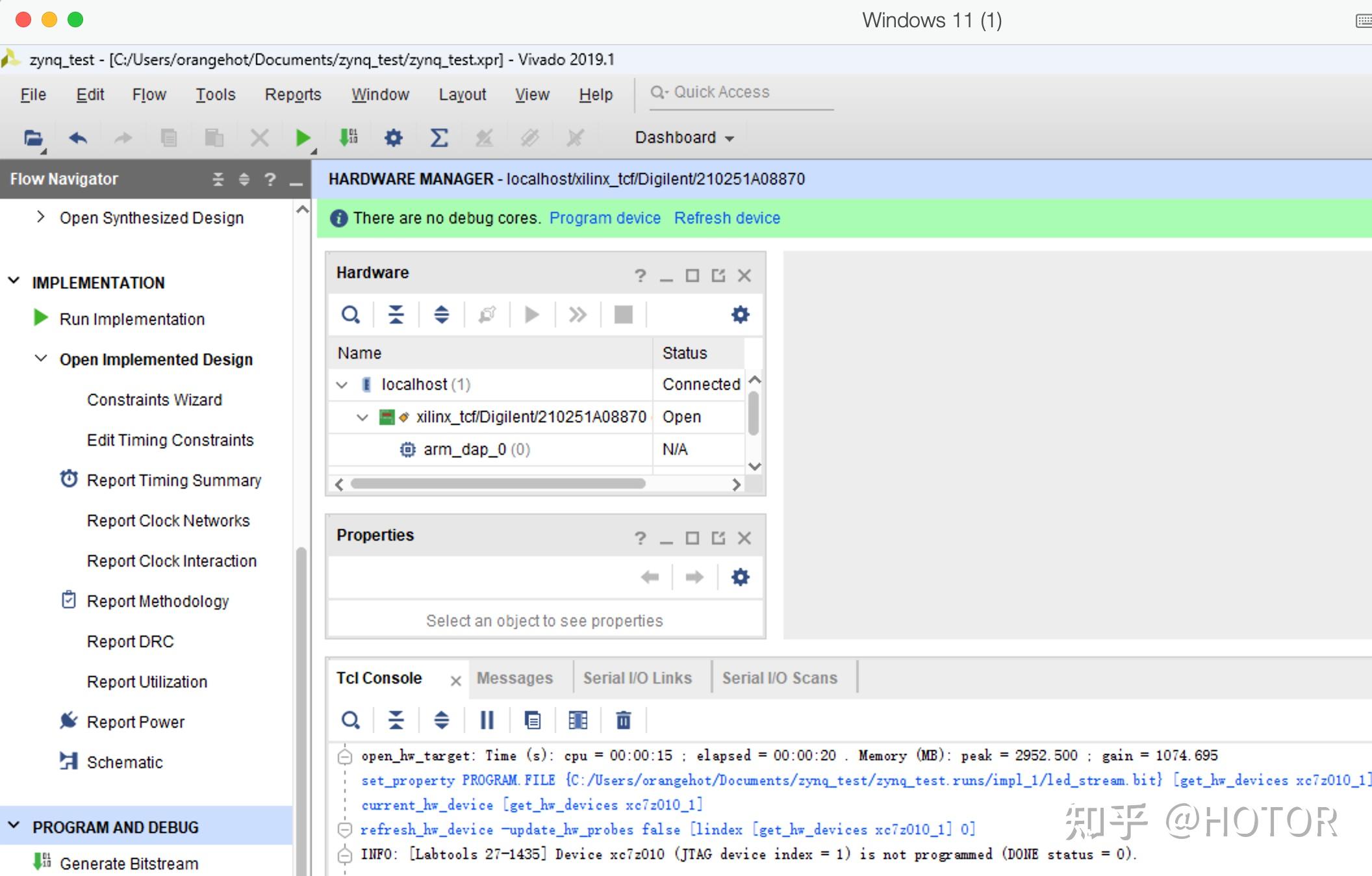Switch to the Messages tab
This screenshot has width=1372, height=876.
pos(514,678)
